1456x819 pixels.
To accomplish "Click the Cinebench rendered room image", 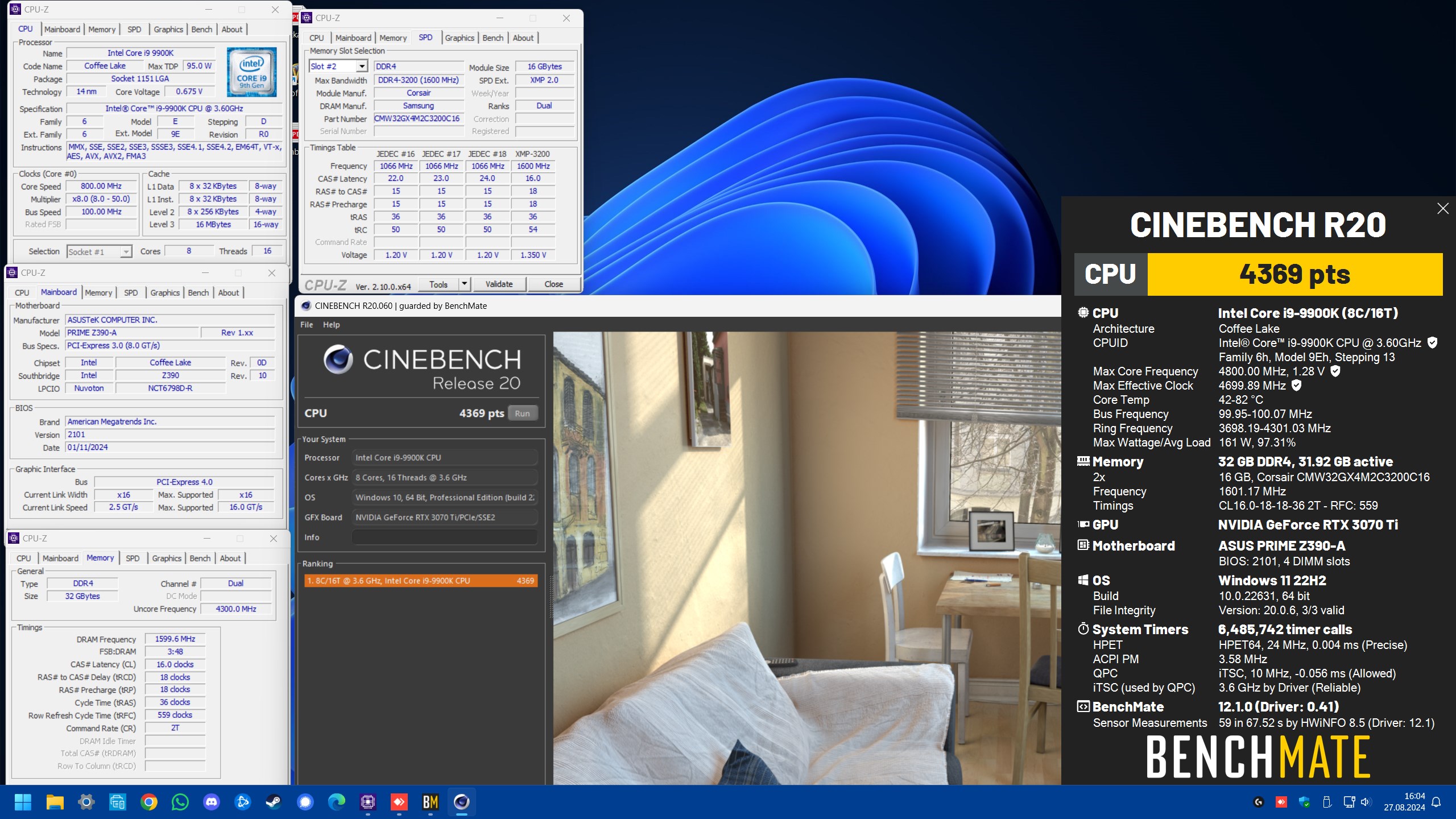I will click(x=806, y=558).
